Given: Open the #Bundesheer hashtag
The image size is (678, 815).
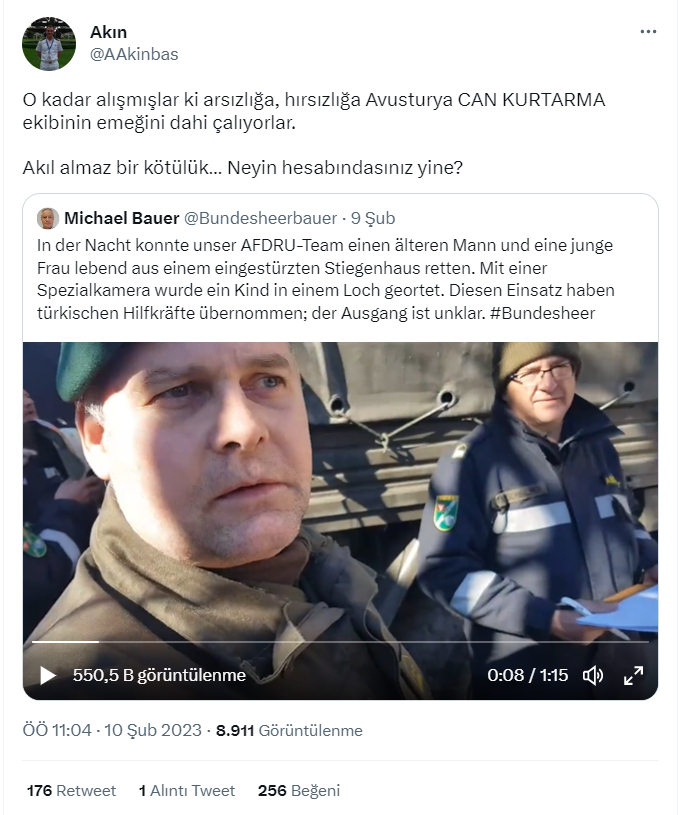Looking at the screenshot, I should click(542, 313).
